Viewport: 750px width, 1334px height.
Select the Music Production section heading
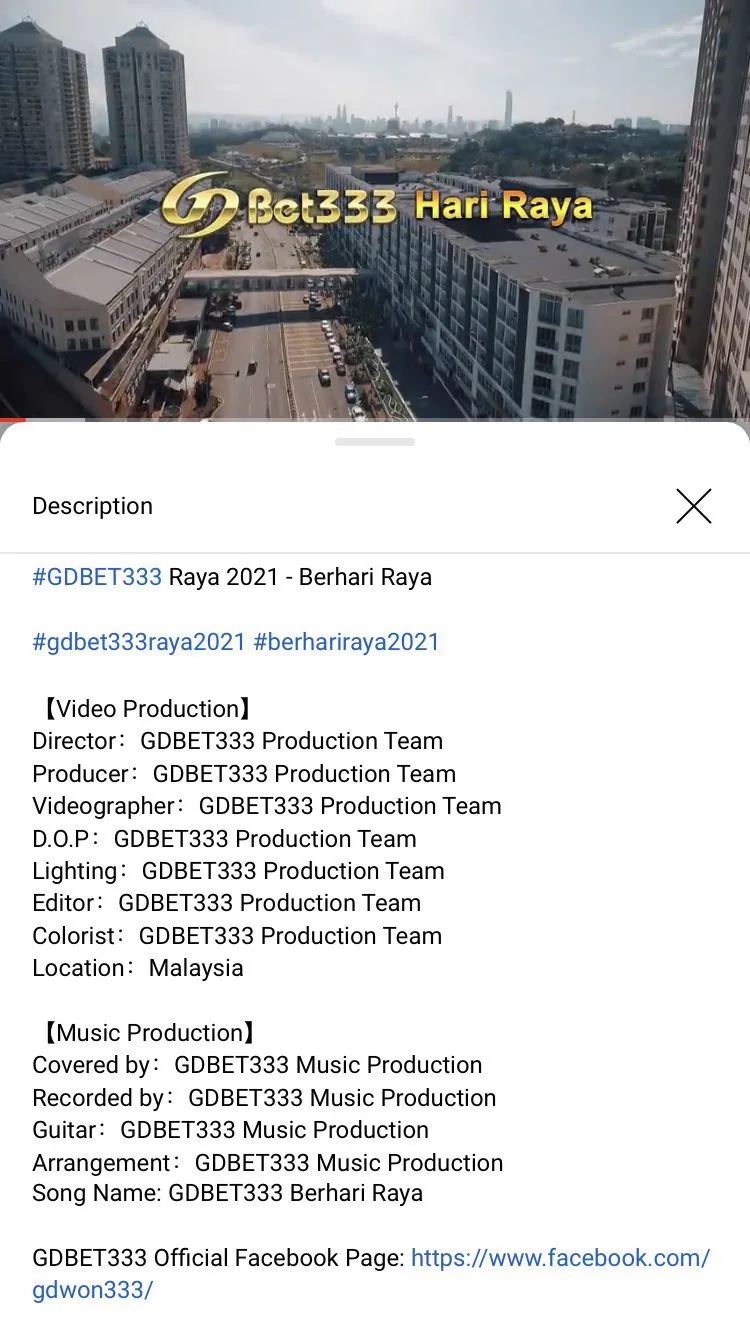(x=146, y=1033)
